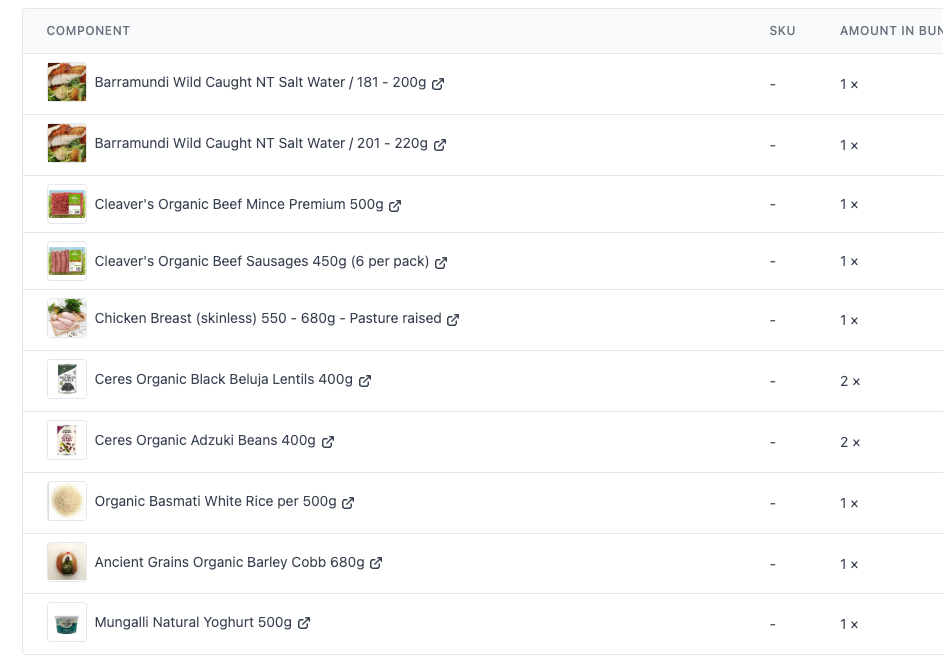Image resolution: width=943 pixels, height=660 pixels.
Task: Open external link icon for Barramundi 181 - 200g
Action: (x=438, y=84)
